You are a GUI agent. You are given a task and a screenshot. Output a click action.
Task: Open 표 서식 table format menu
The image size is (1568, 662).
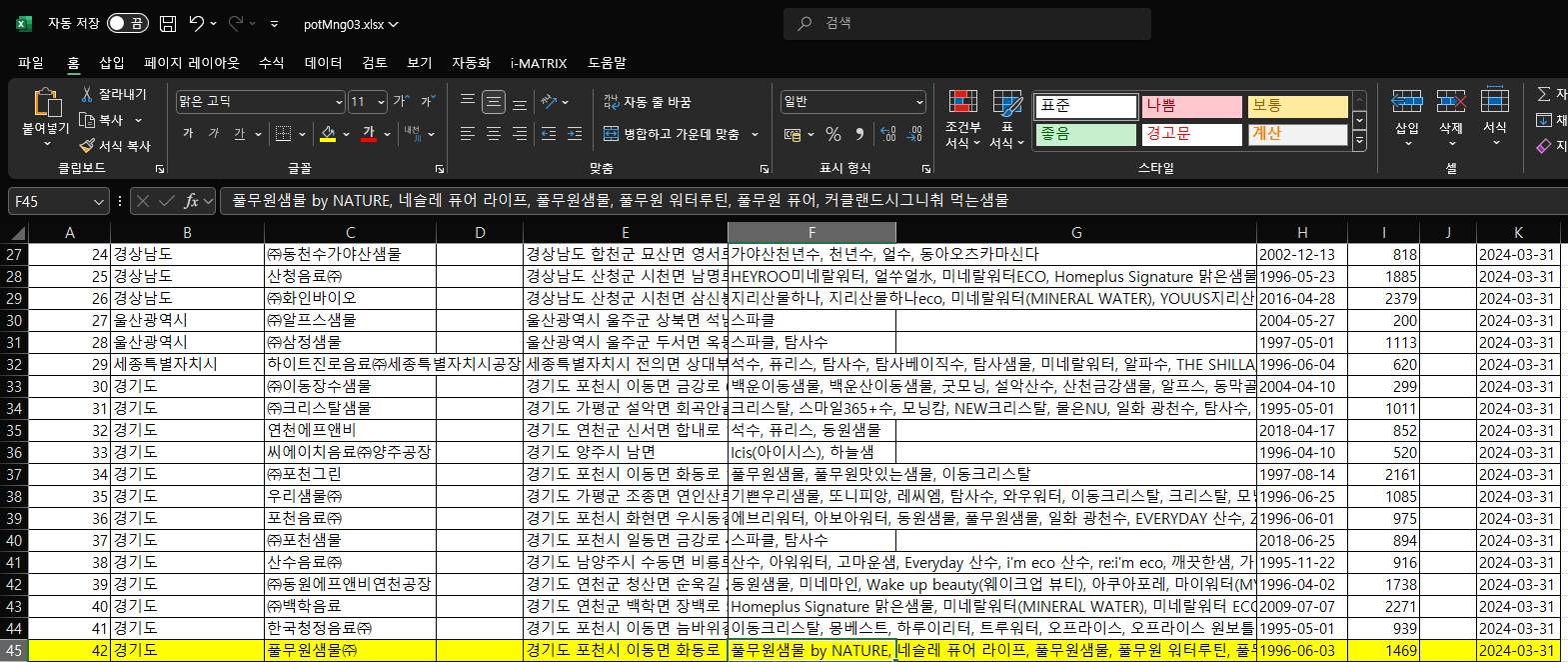tap(1006, 120)
